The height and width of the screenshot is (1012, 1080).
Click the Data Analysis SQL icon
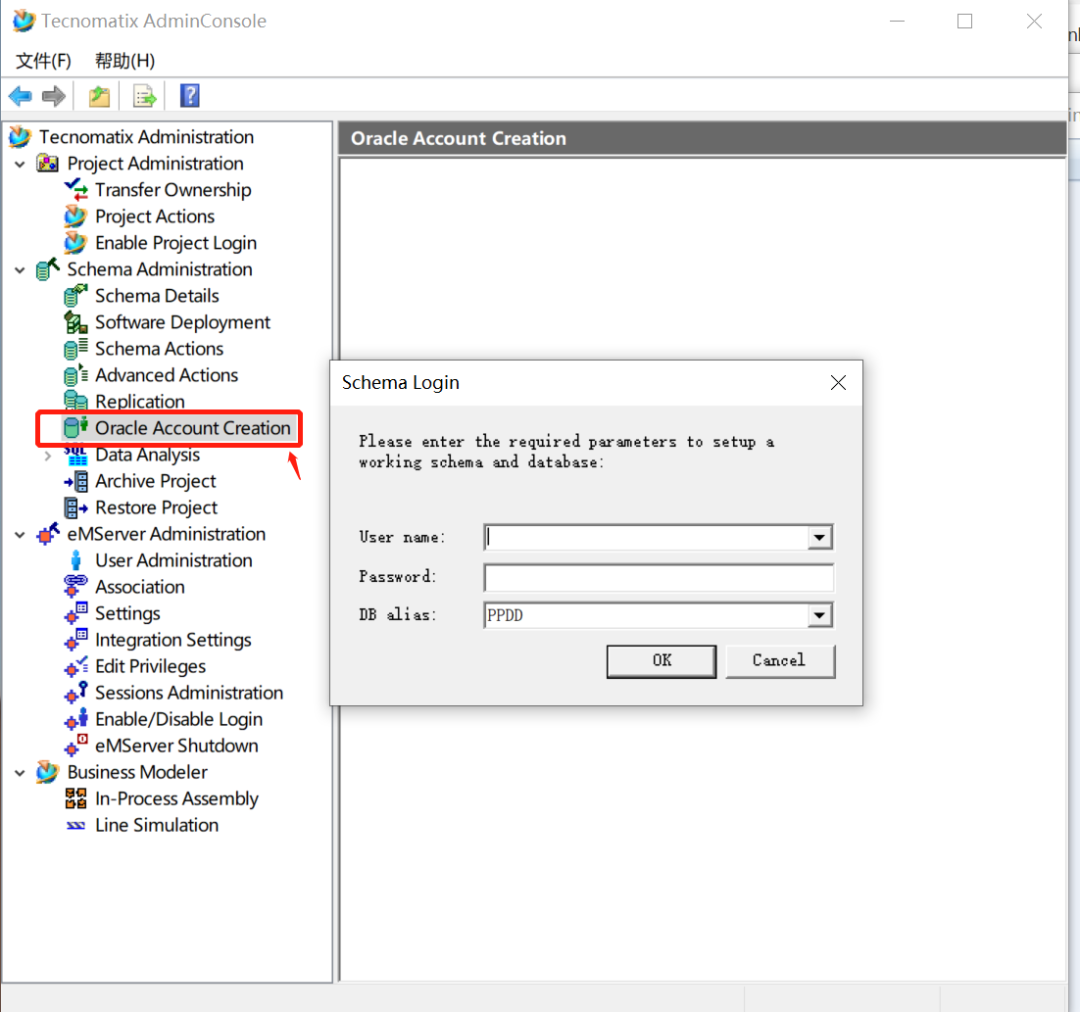point(76,455)
